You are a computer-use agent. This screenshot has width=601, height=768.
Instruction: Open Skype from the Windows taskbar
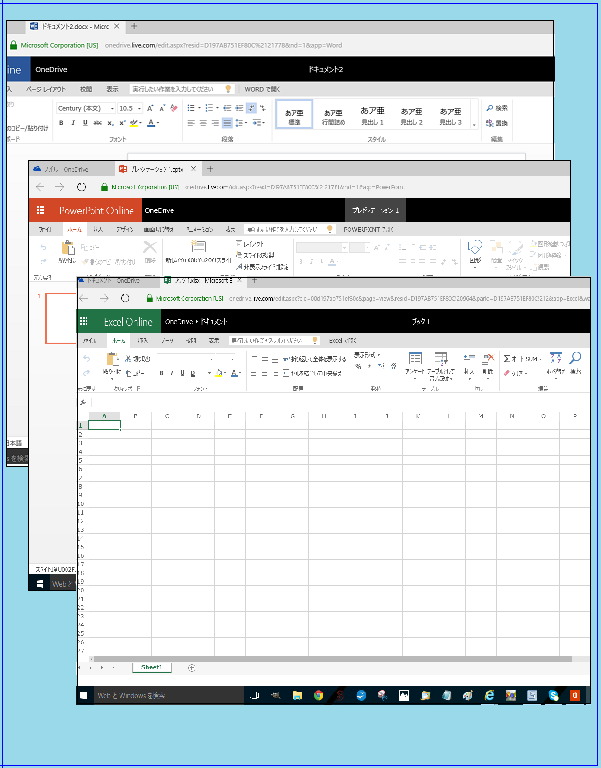[554, 696]
